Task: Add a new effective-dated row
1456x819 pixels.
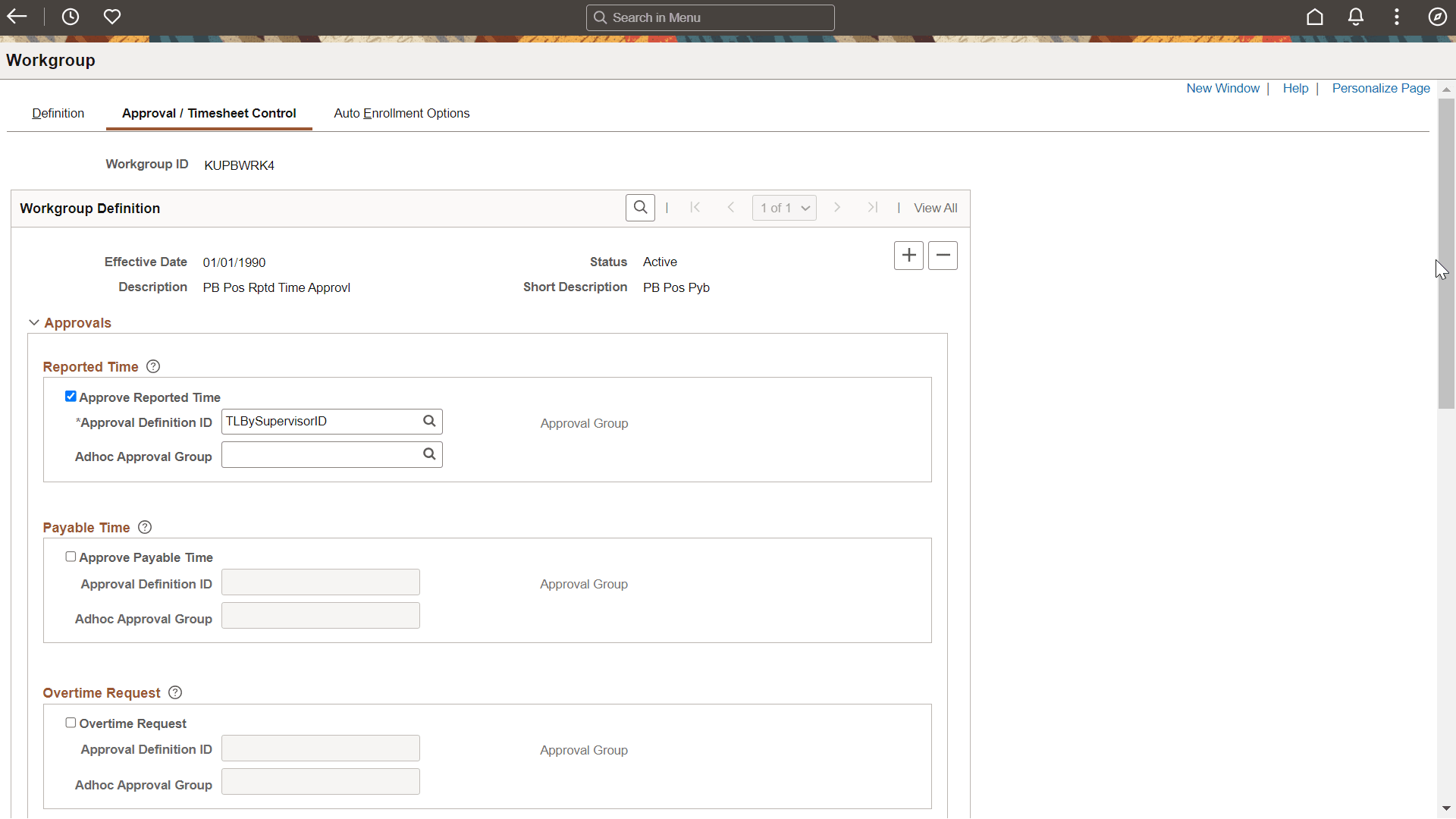Action: pos(908,256)
